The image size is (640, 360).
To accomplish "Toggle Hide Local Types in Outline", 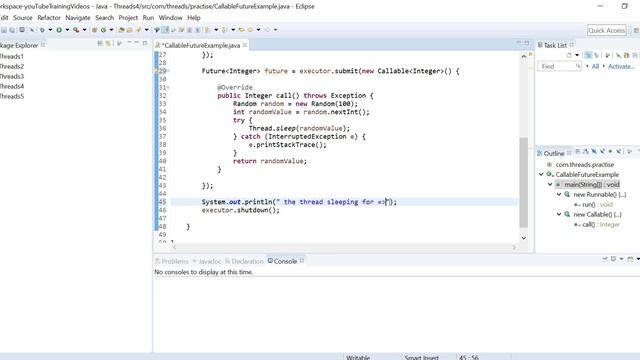I will (x=619, y=151).
